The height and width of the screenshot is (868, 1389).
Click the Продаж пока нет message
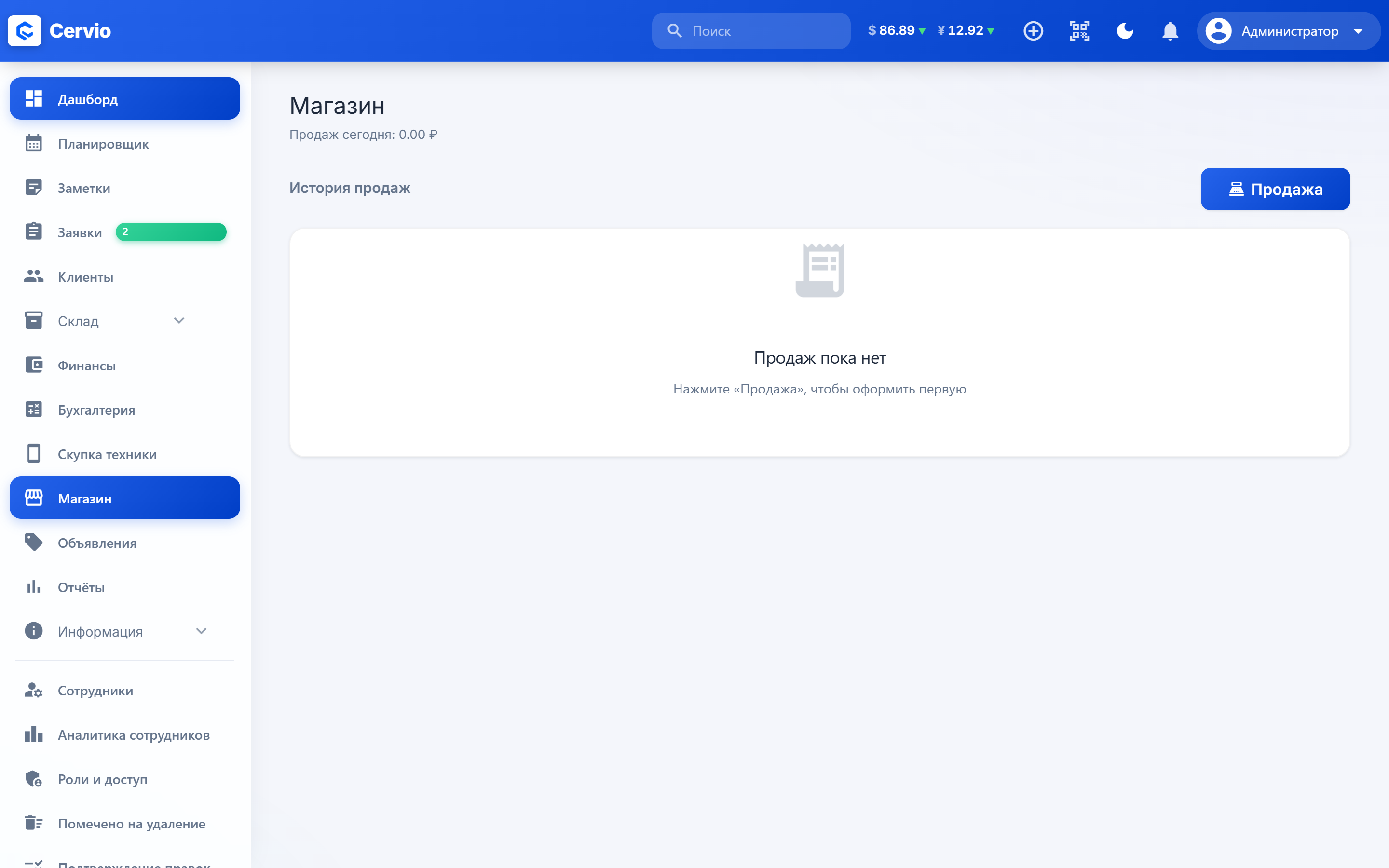tap(819, 358)
